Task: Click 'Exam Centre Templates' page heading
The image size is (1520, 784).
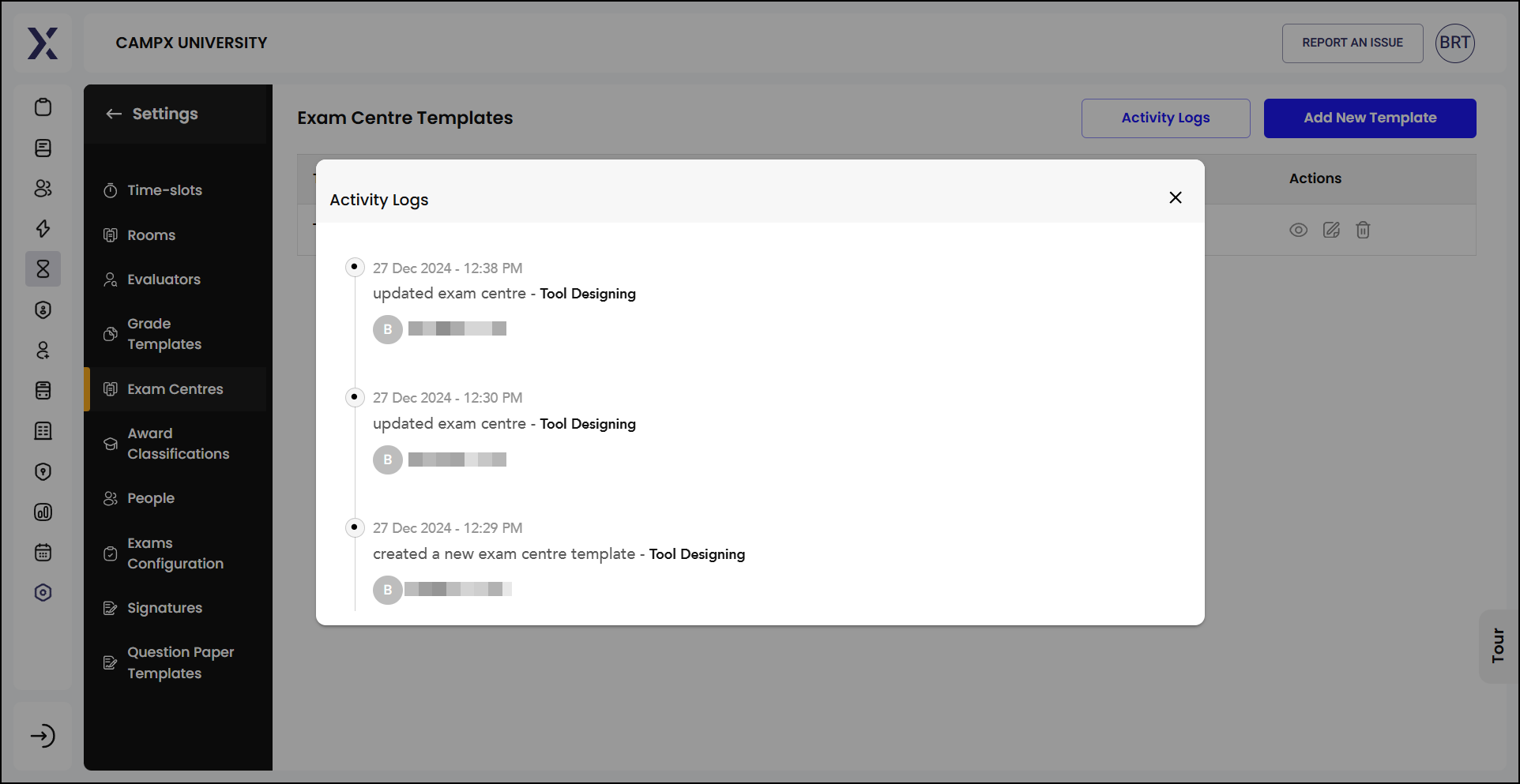Action: click(x=405, y=118)
